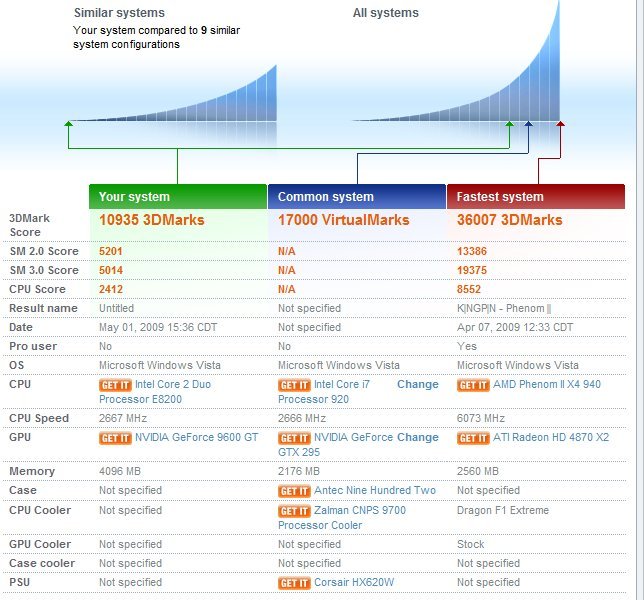
Task: Click date Apr 07, 2009 12:33 CDT
Action: [x=515, y=327]
